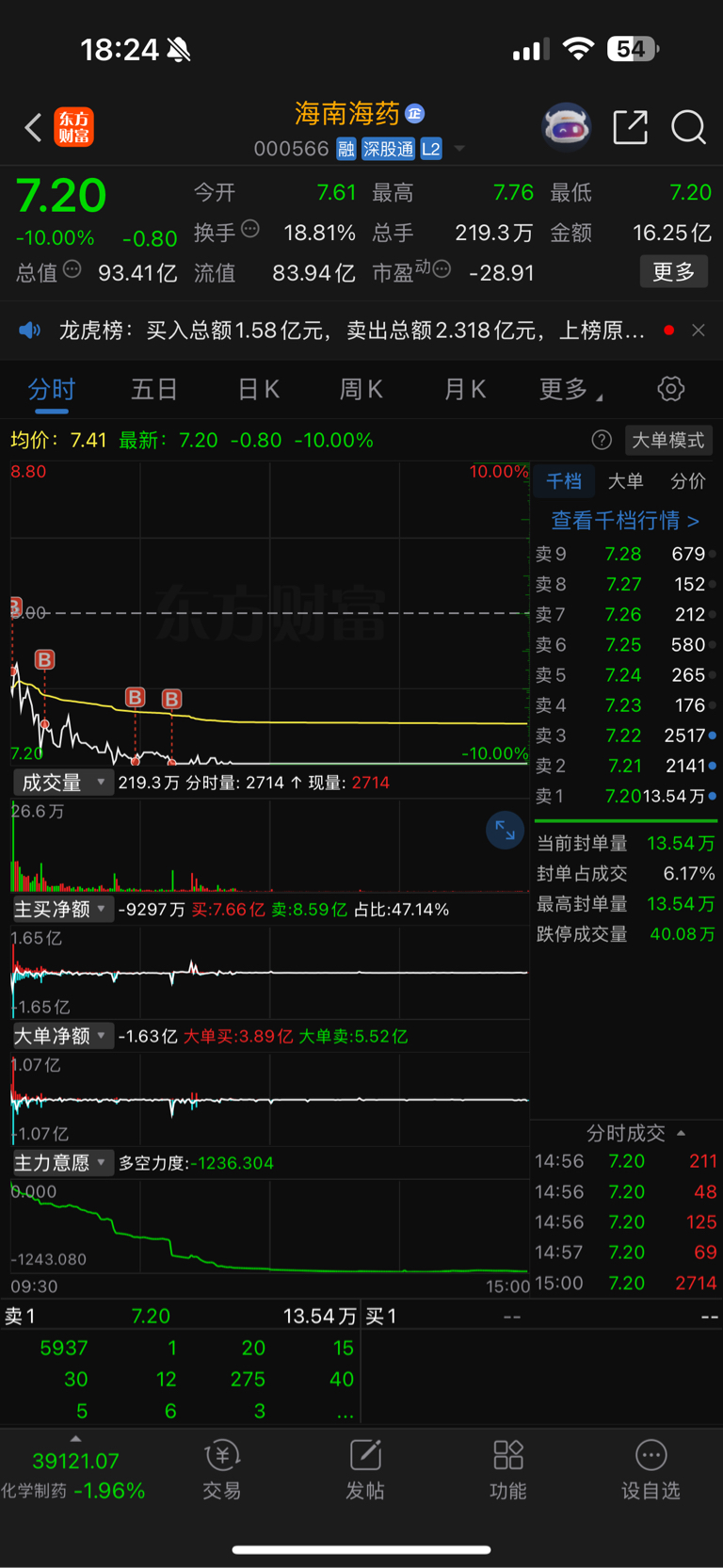Open the 东方财富 logo icon
This screenshot has width=723, height=1568.
click(73, 127)
